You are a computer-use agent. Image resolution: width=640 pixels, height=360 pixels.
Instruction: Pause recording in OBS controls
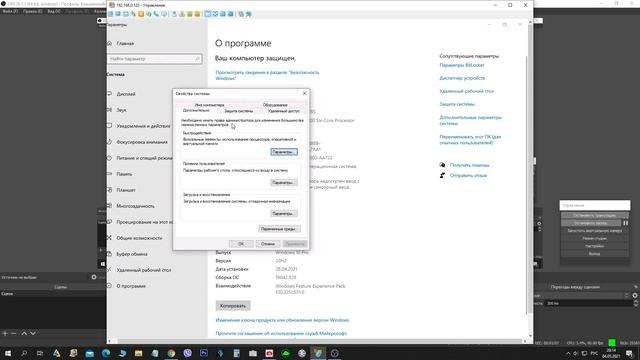(x=625, y=223)
